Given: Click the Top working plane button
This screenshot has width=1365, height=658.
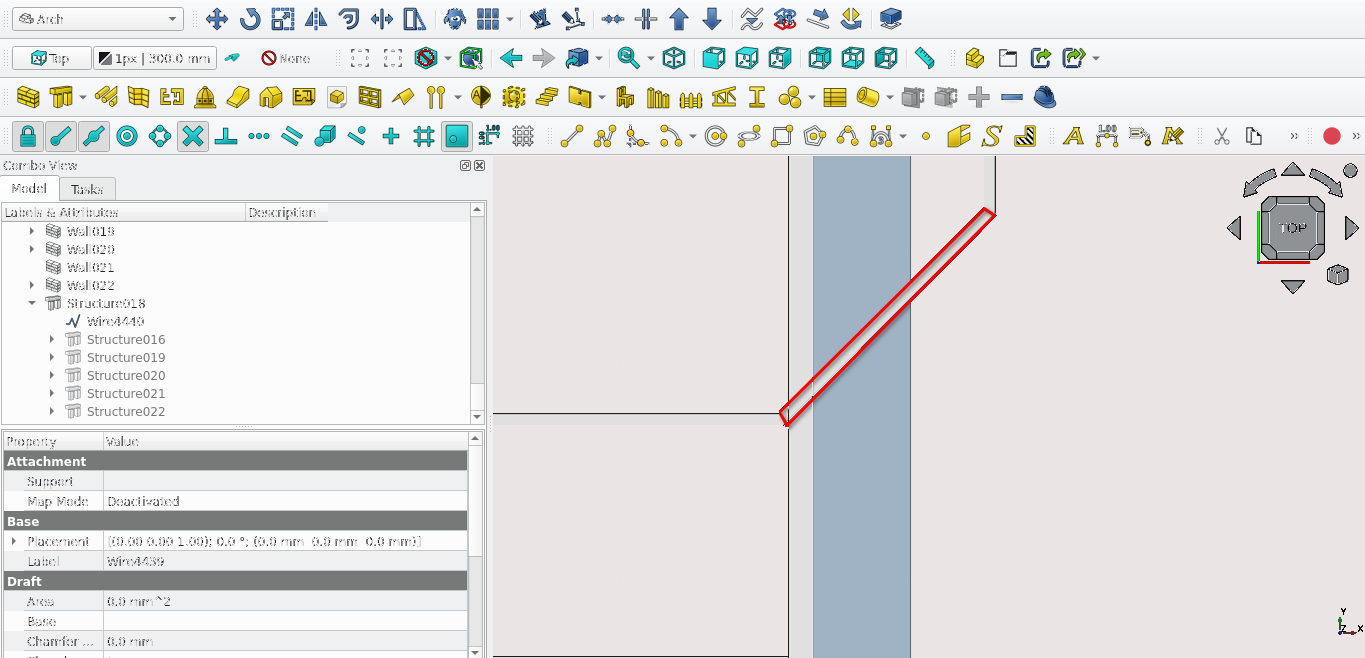Looking at the screenshot, I should coord(52,58).
